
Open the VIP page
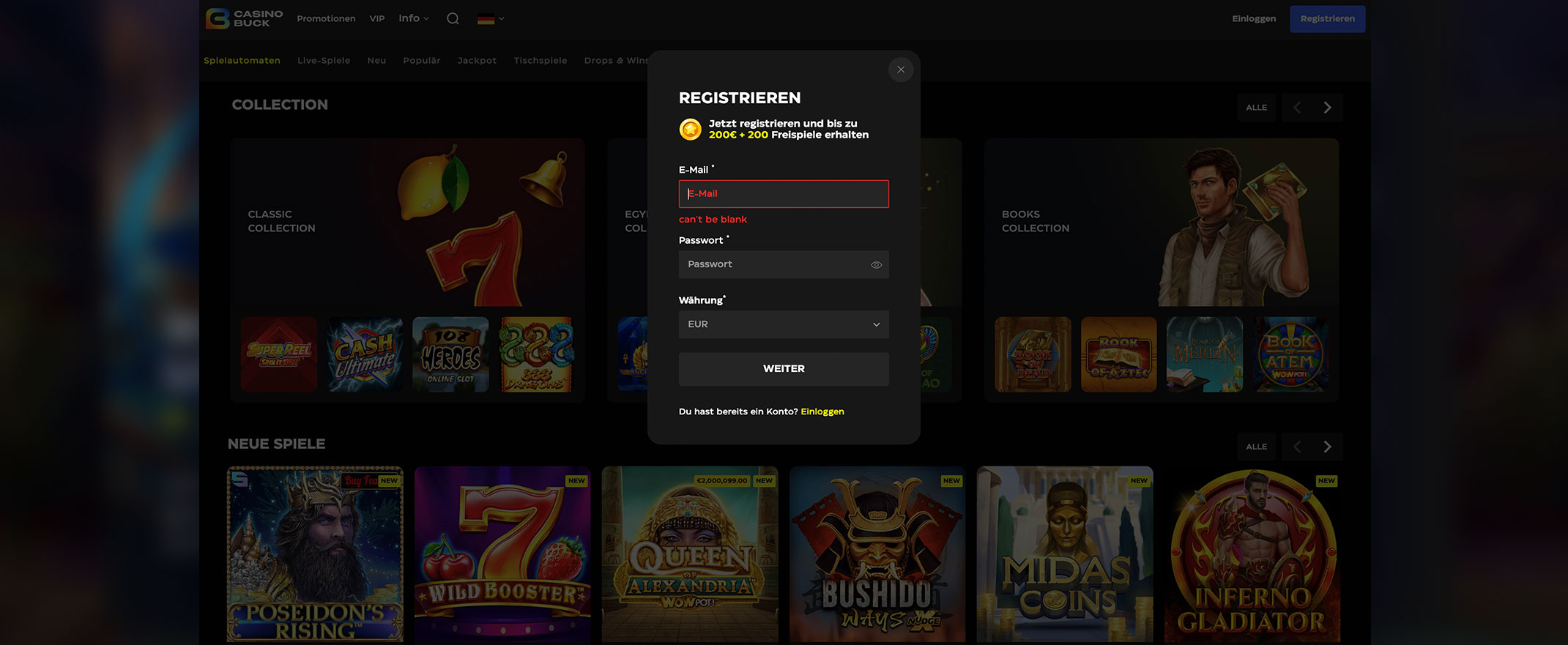point(377,18)
